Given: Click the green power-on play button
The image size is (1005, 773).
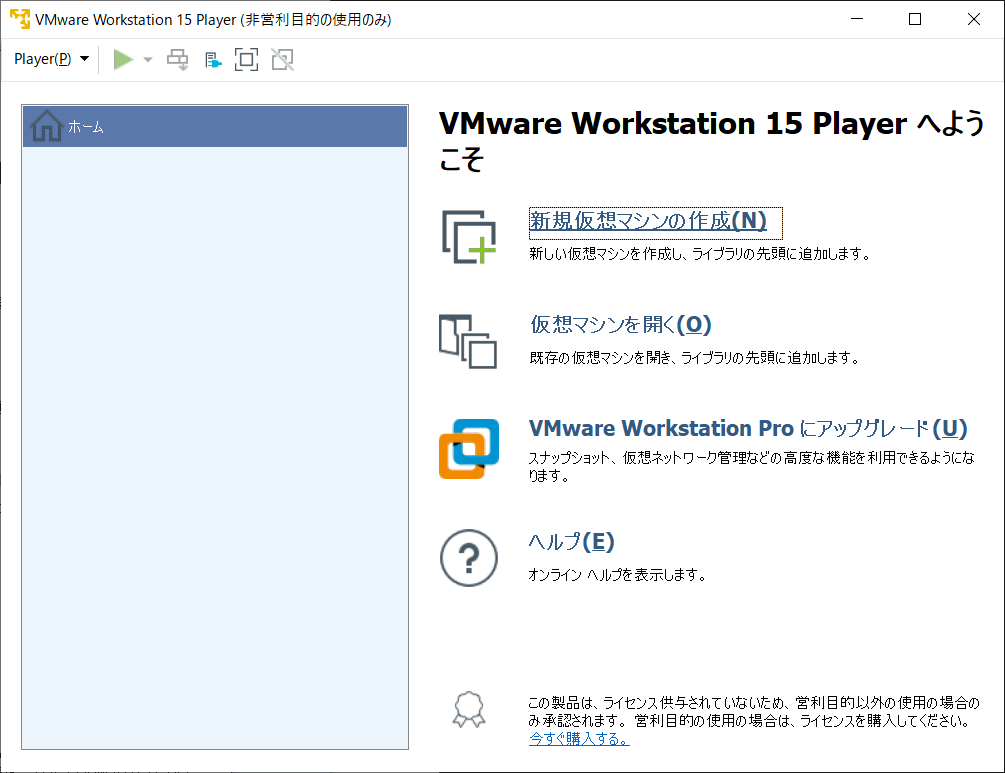Looking at the screenshot, I should tap(122, 60).
